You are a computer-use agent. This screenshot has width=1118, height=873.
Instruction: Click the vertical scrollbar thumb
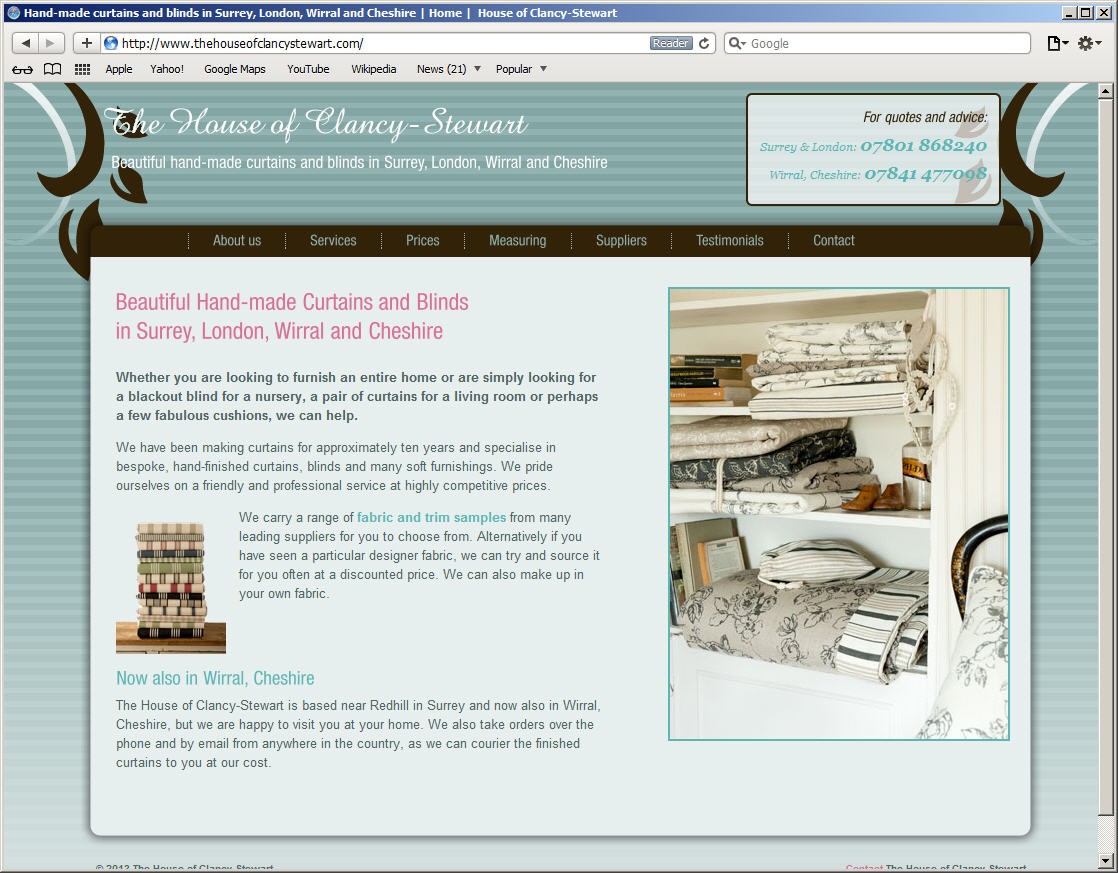click(1105, 456)
